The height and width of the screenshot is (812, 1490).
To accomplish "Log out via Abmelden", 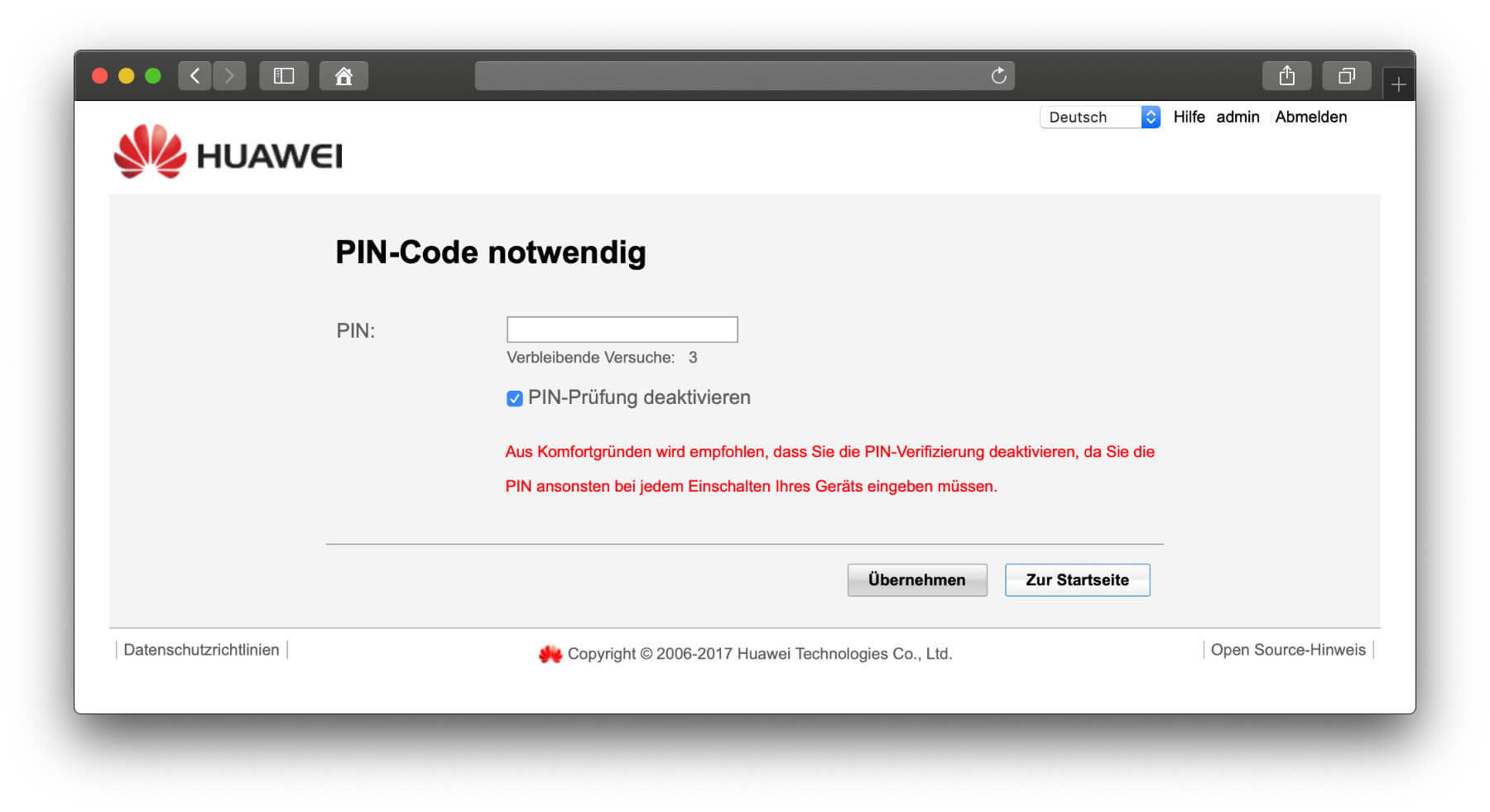I will [1310, 117].
